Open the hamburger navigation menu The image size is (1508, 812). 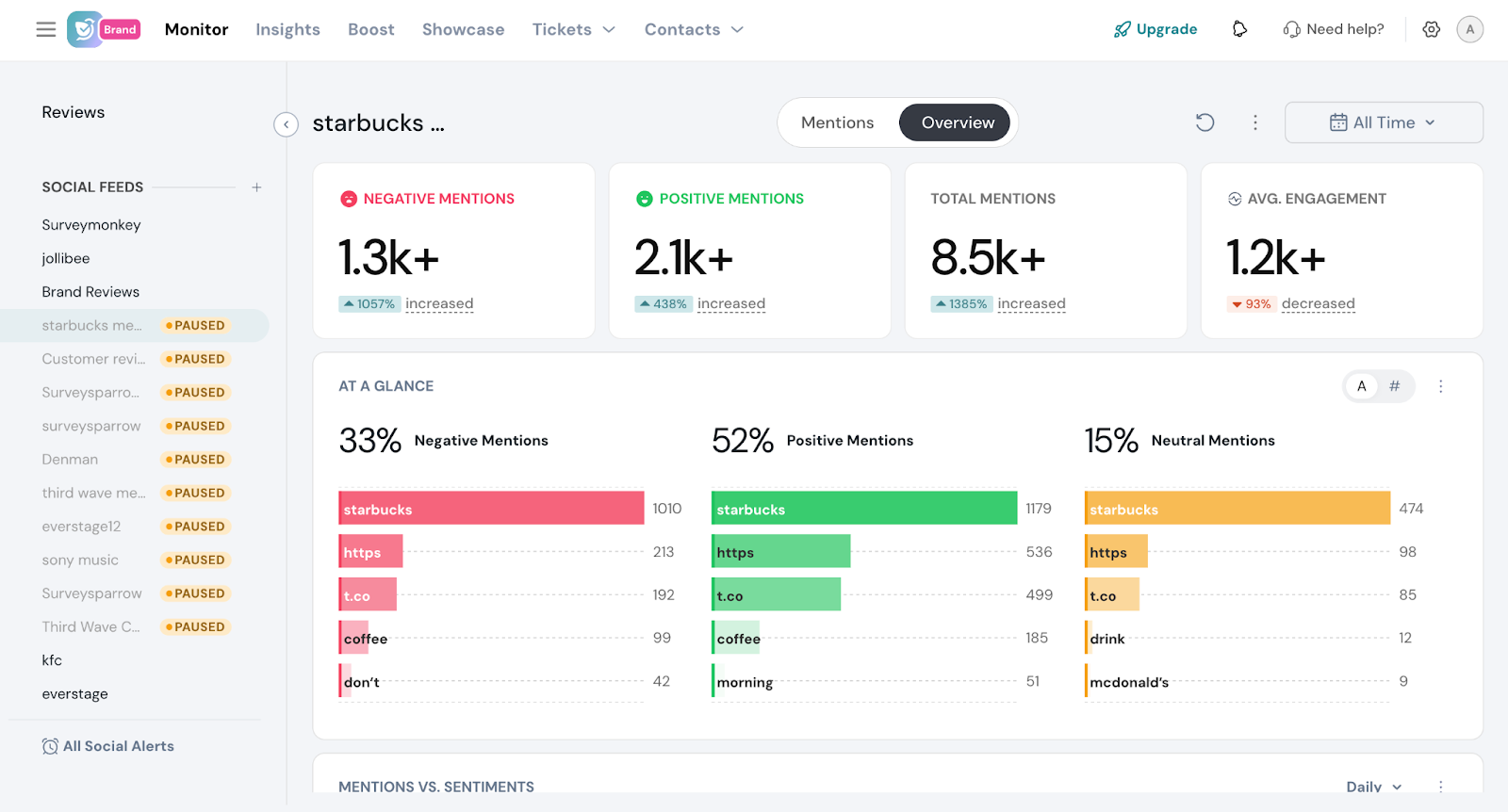pos(45,29)
